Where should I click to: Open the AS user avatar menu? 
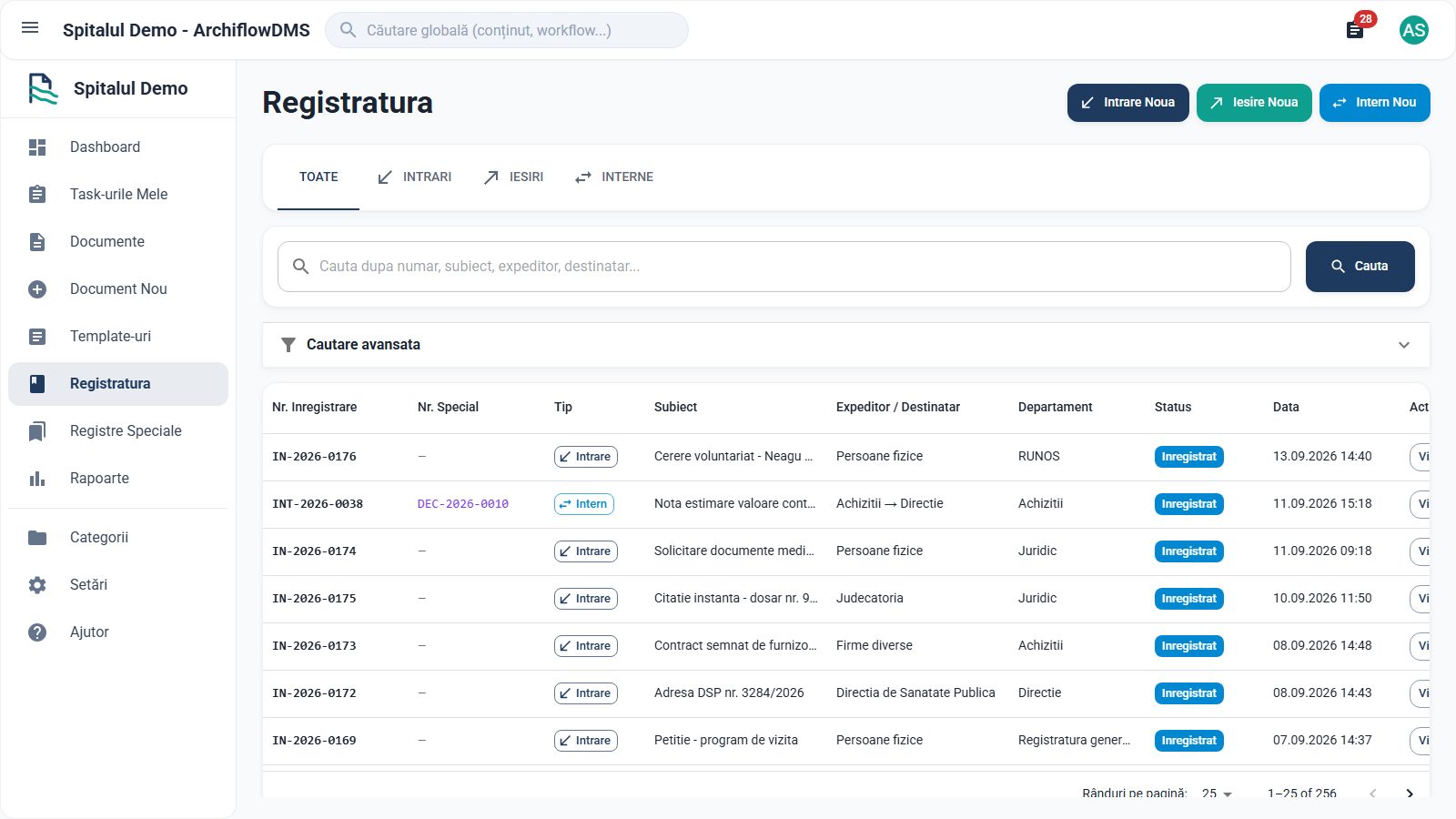[1413, 30]
